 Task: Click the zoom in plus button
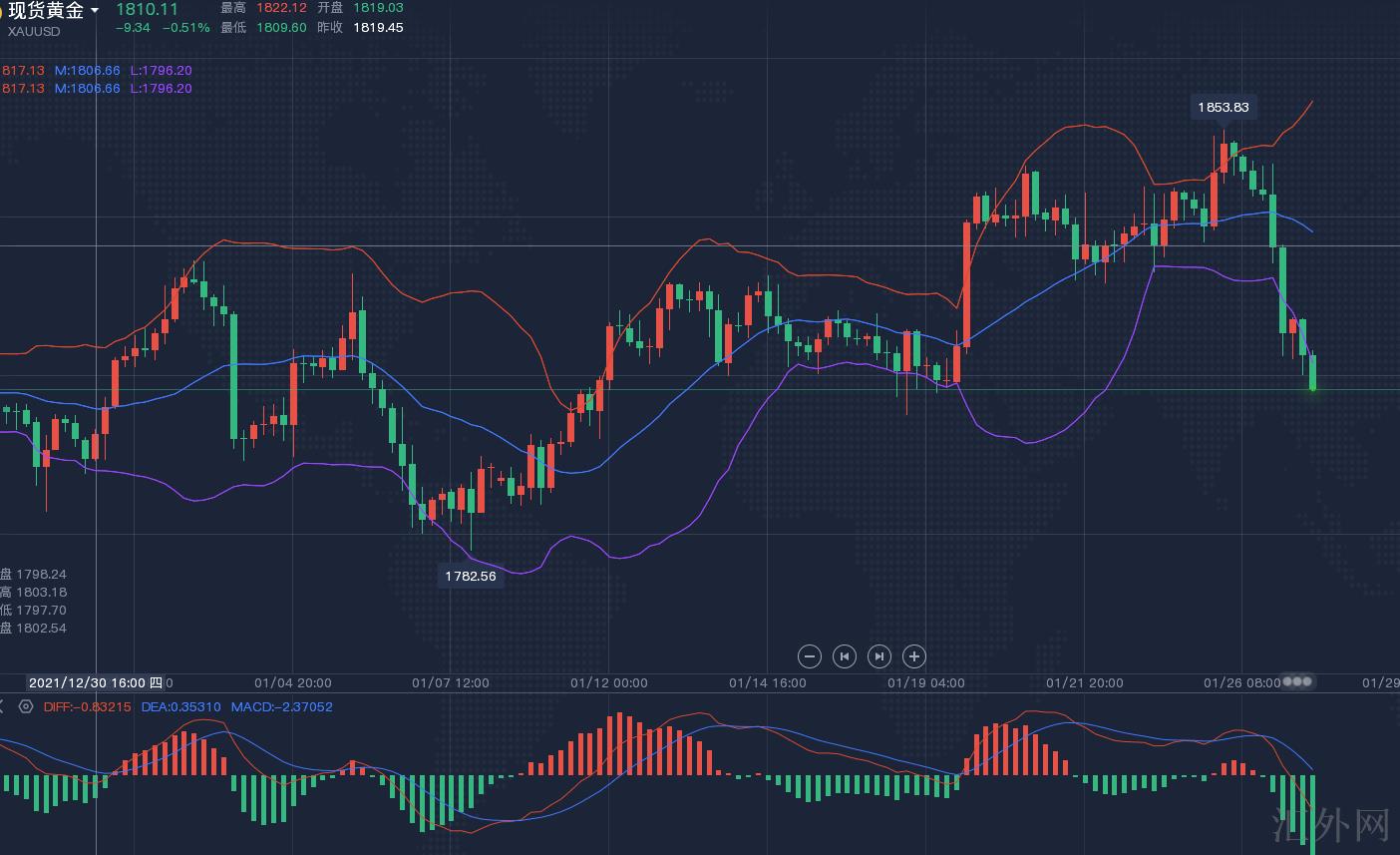pyautogui.click(x=914, y=655)
